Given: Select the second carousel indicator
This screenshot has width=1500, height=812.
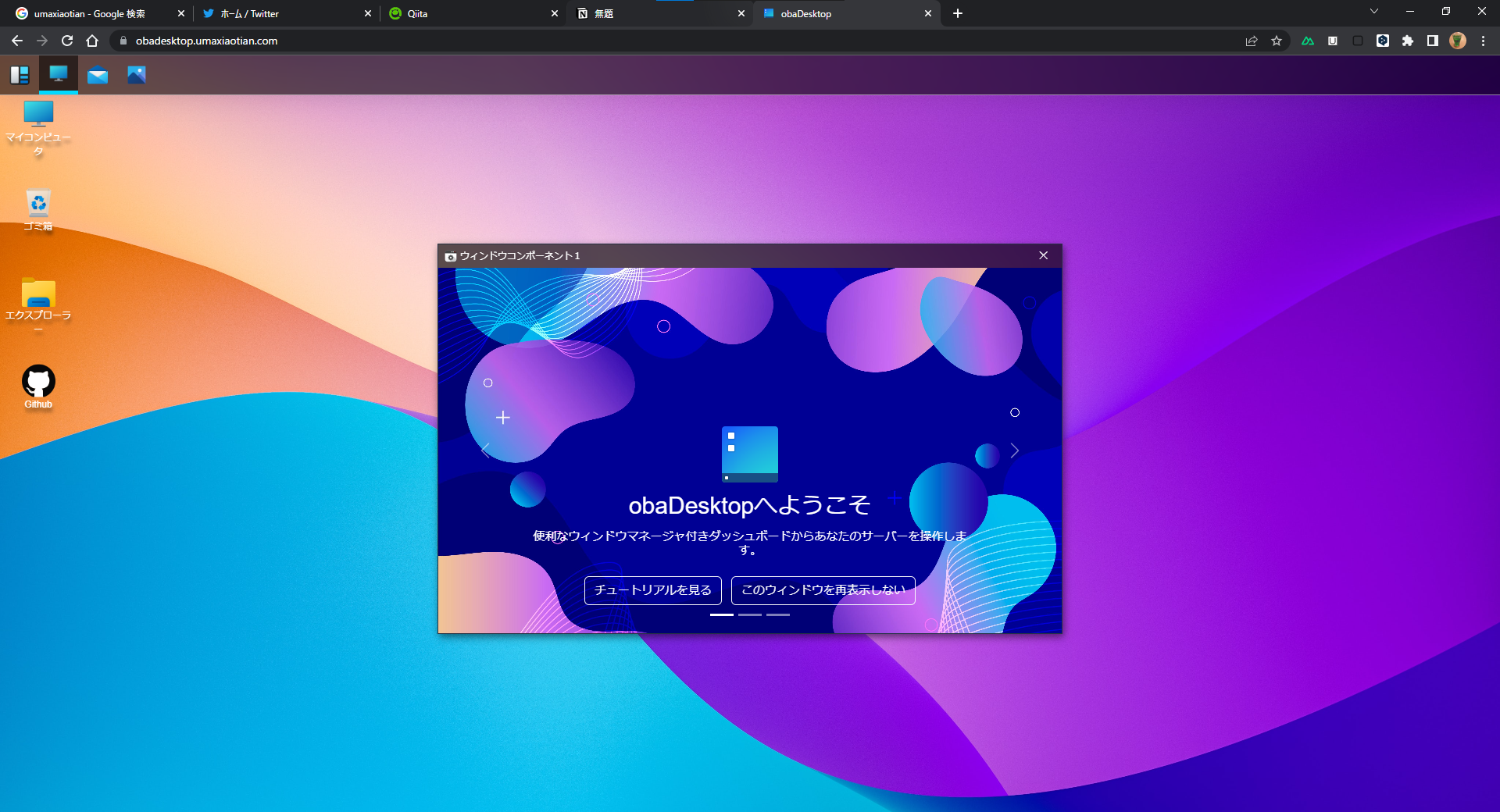Looking at the screenshot, I should [750, 615].
